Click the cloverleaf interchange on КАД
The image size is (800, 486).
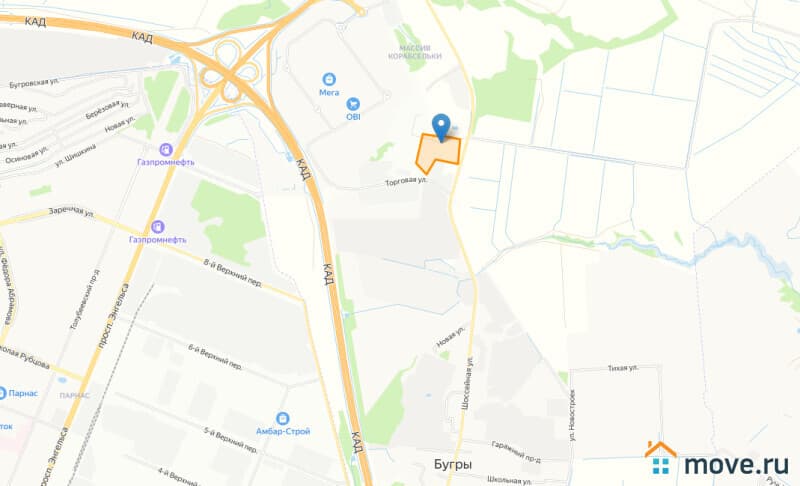[x=228, y=71]
